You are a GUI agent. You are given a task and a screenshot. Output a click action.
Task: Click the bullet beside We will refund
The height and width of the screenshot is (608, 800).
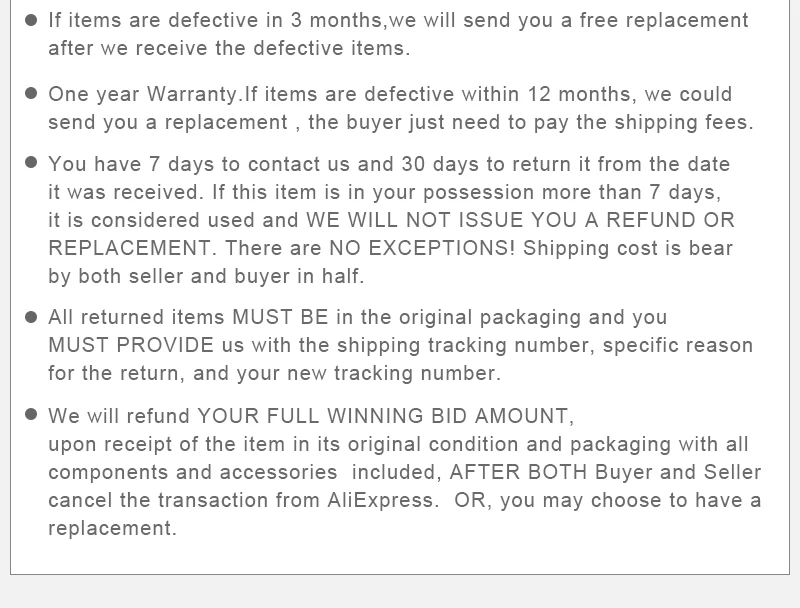click(31, 414)
